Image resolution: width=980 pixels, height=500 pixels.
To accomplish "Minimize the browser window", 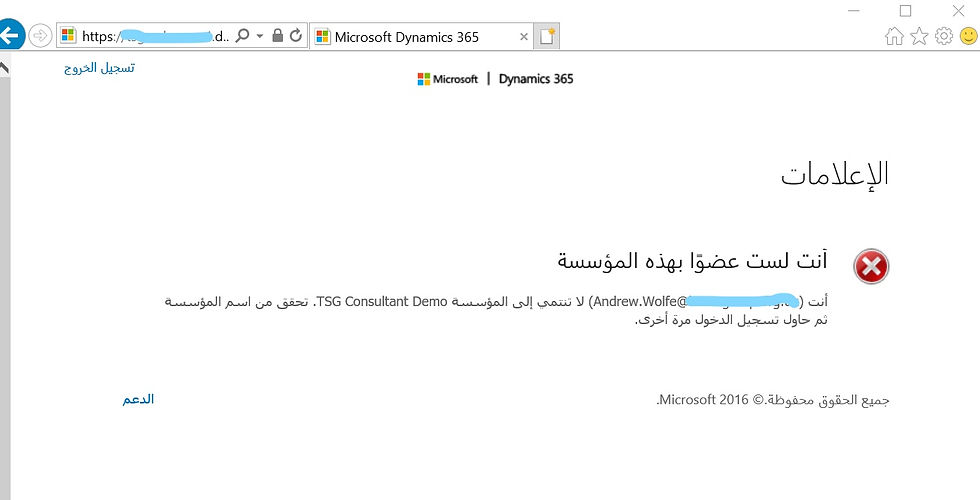I will (854, 11).
